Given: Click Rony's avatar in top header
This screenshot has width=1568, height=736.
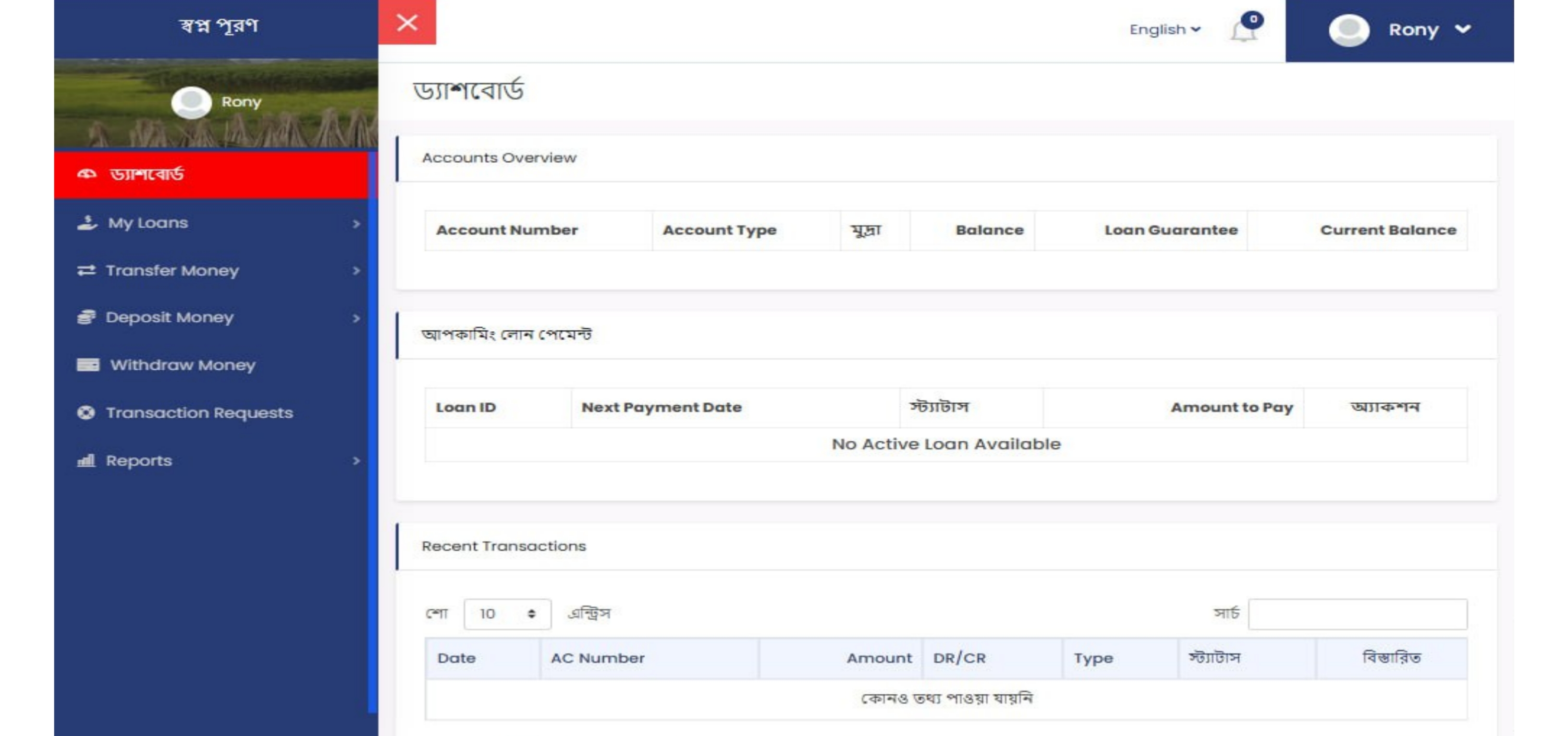Looking at the screenshot, I should point(1349,30).
